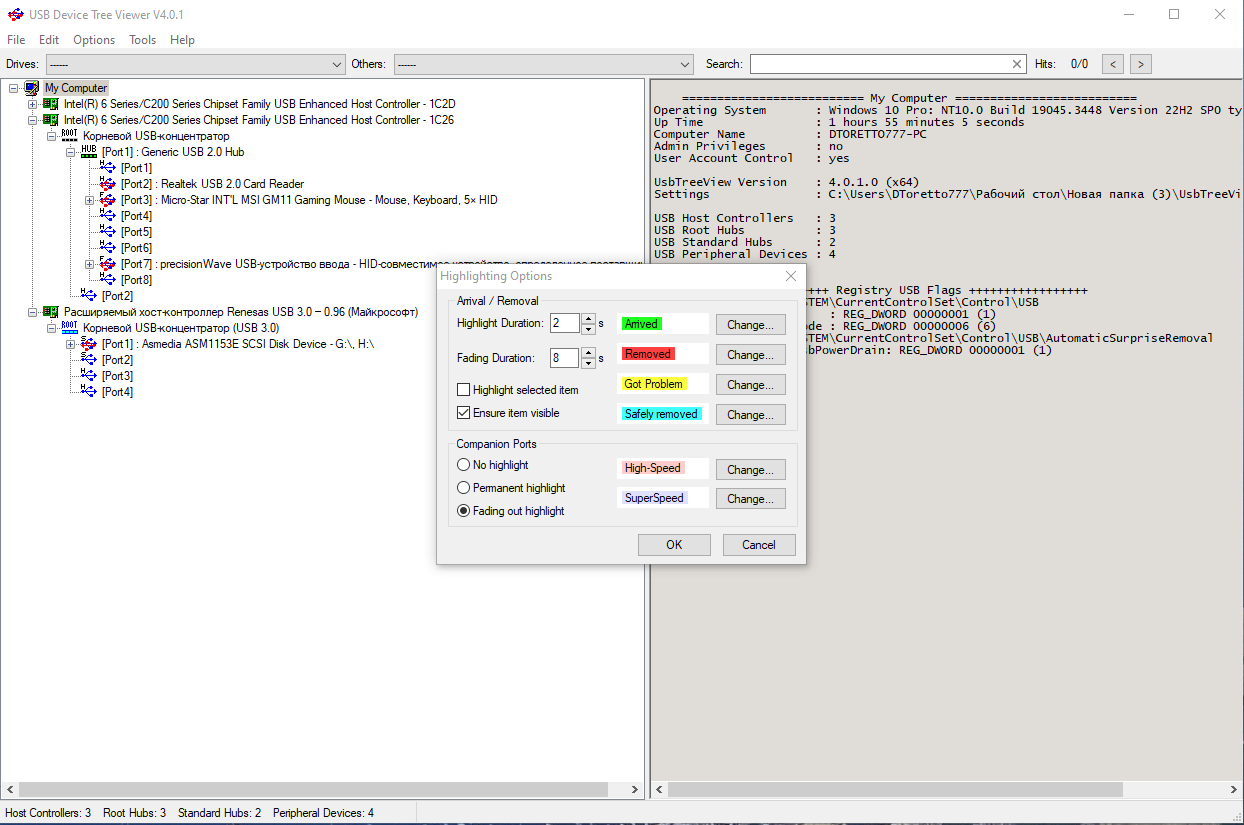1244x825 pixels.
Task: Select the Renesas USB 3.0 controller icon
Action: tap(51, 312)
